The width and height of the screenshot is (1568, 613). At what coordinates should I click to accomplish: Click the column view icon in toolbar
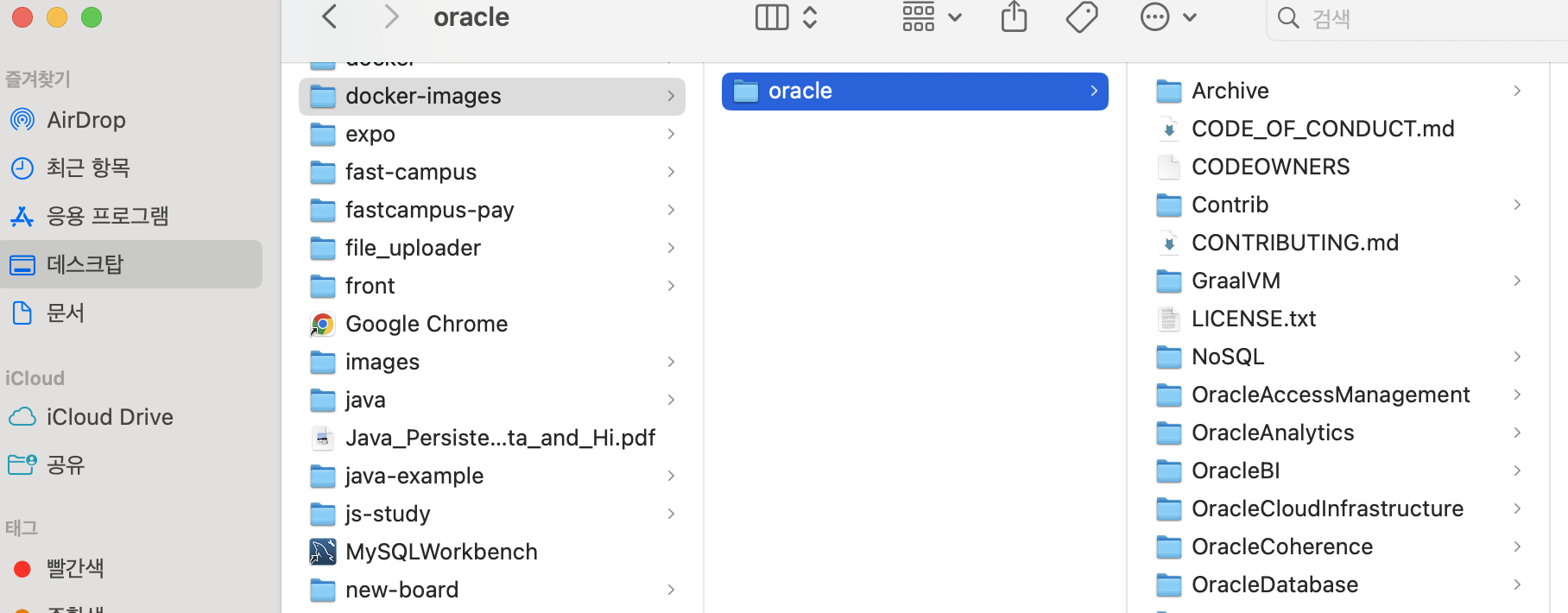[772, 17]
